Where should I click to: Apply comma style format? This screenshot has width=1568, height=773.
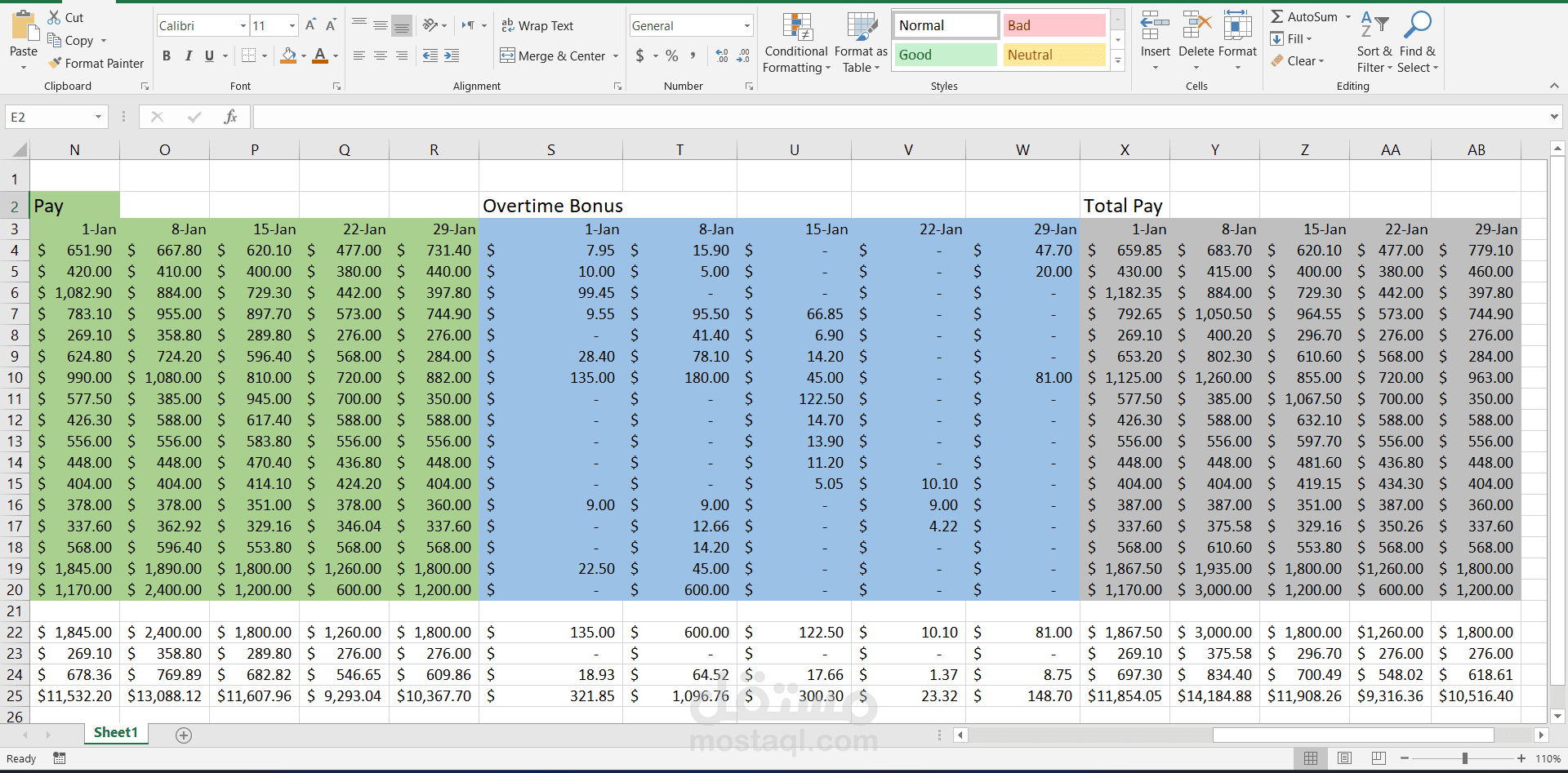point(693,56)
